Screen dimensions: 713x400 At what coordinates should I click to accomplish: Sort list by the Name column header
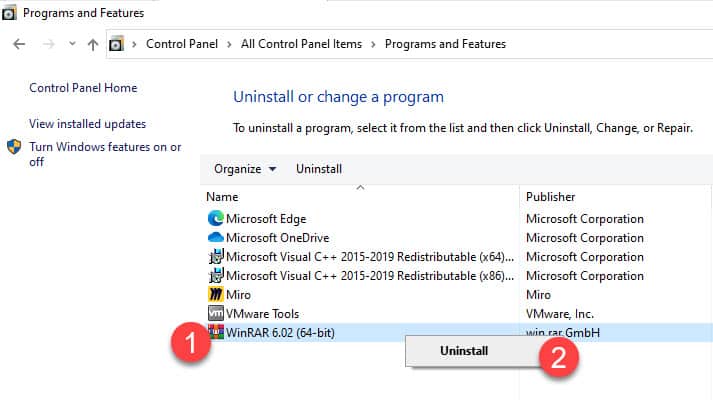(222, 197)
